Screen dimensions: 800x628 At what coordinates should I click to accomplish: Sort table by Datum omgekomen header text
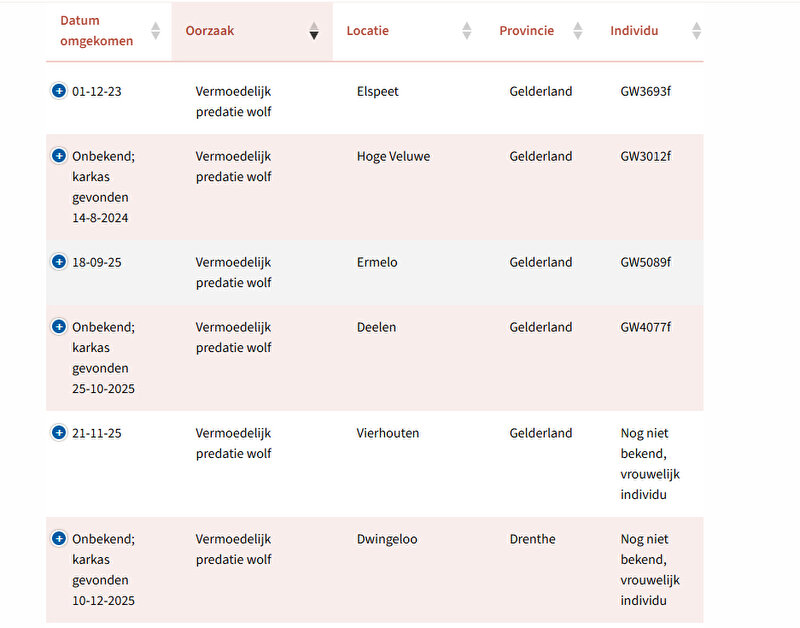(96, 31)
